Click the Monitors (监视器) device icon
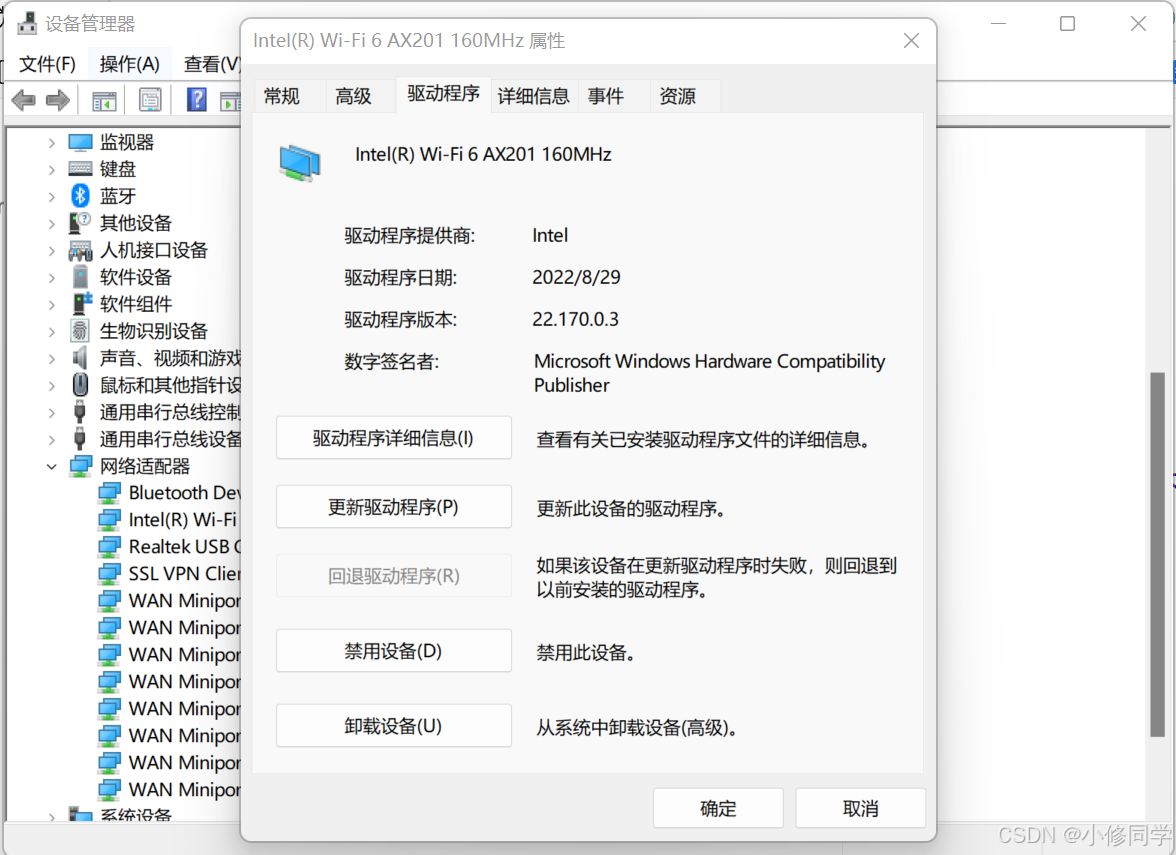Screen dimensions: 1176x855 (80, 142)
